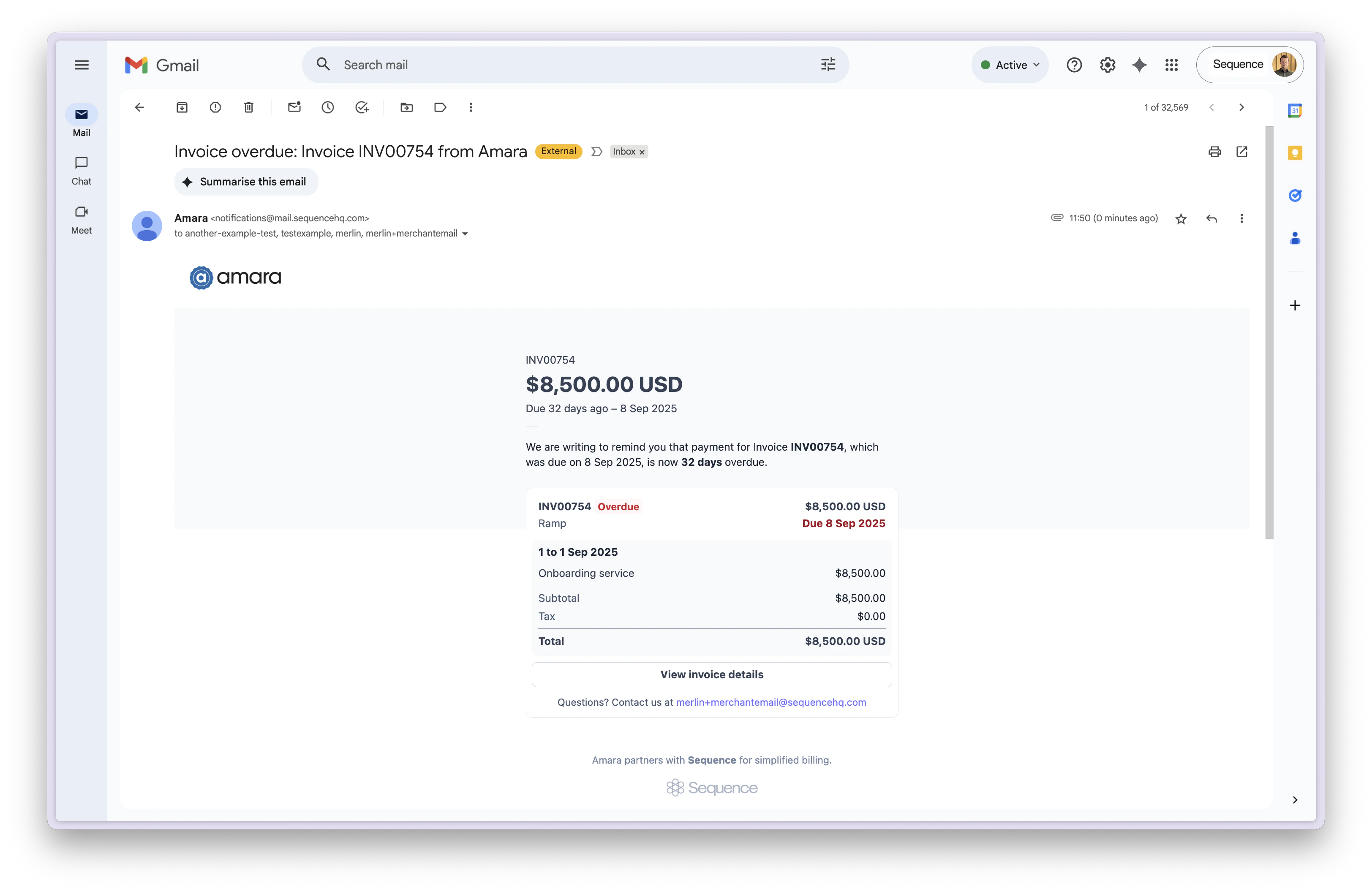Click Sequence link in footer text
Image resolution: width=1372 pixels, height=892 pixels.
click(x=711, y=760)
